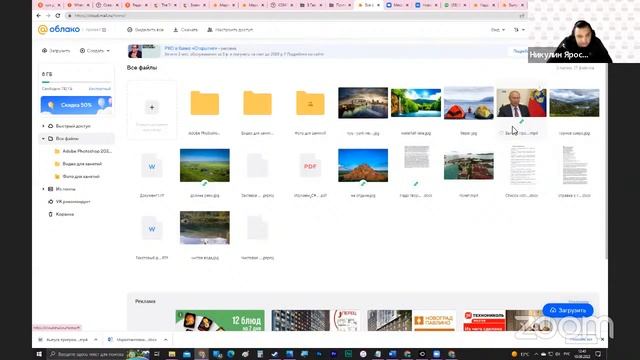Click the link badge on на отдыхе.jpg
The width and height of the screenshot is (640, 360).
point(363,184)
